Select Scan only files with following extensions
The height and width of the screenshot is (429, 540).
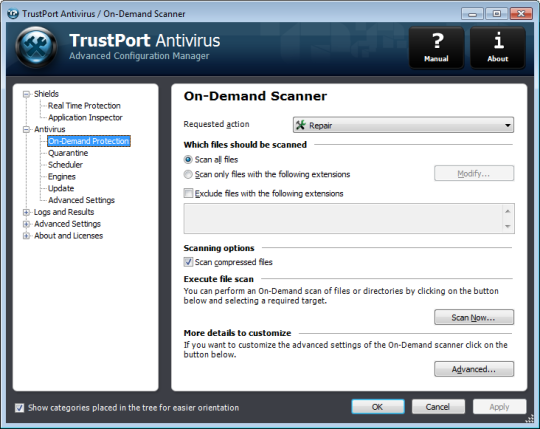click(188, 175)
